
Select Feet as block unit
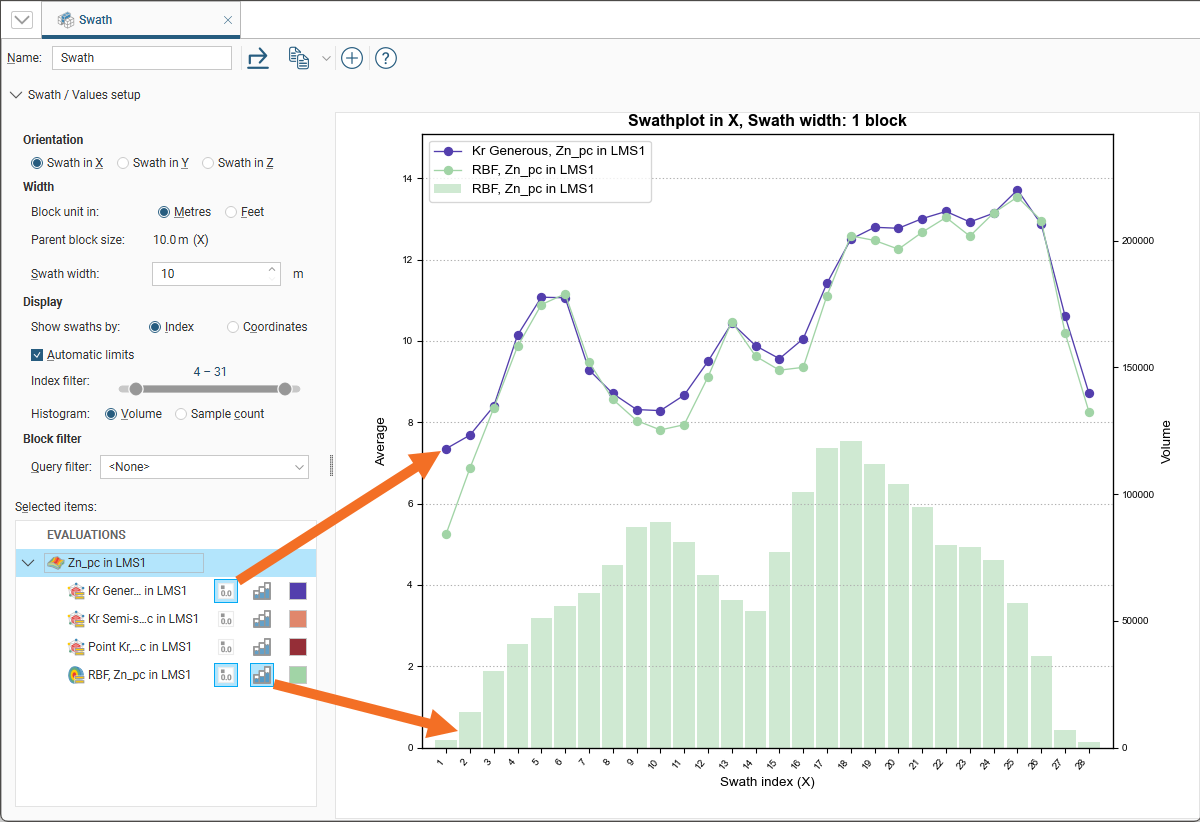(x=232, y=212)
